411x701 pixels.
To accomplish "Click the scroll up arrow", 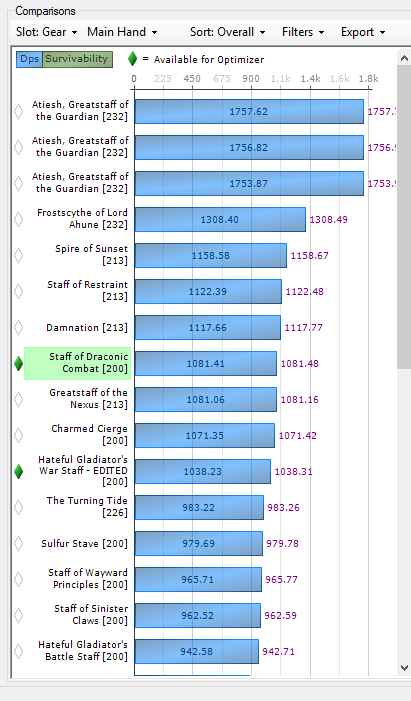I will [404, 58].
